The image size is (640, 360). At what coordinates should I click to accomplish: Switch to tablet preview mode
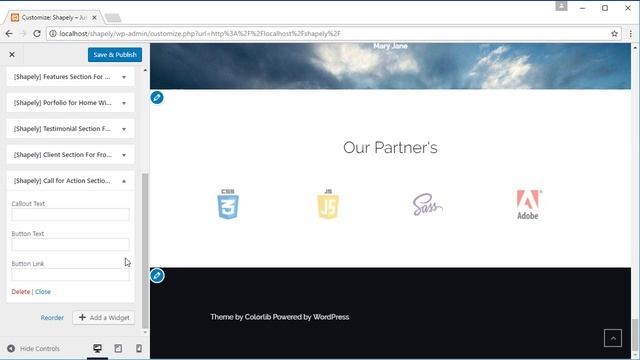tap(118, 348)
